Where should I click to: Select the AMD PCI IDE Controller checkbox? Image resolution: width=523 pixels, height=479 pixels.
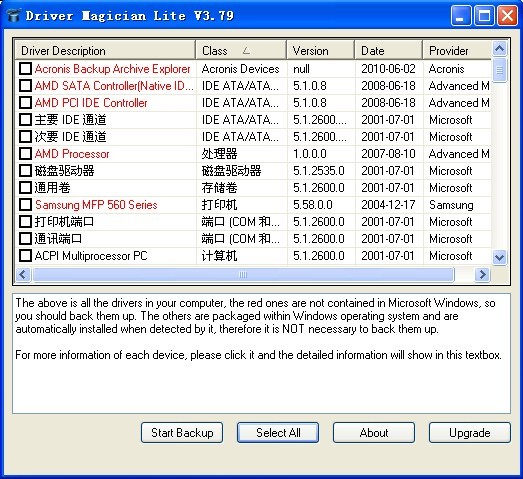tap(25, 103)
